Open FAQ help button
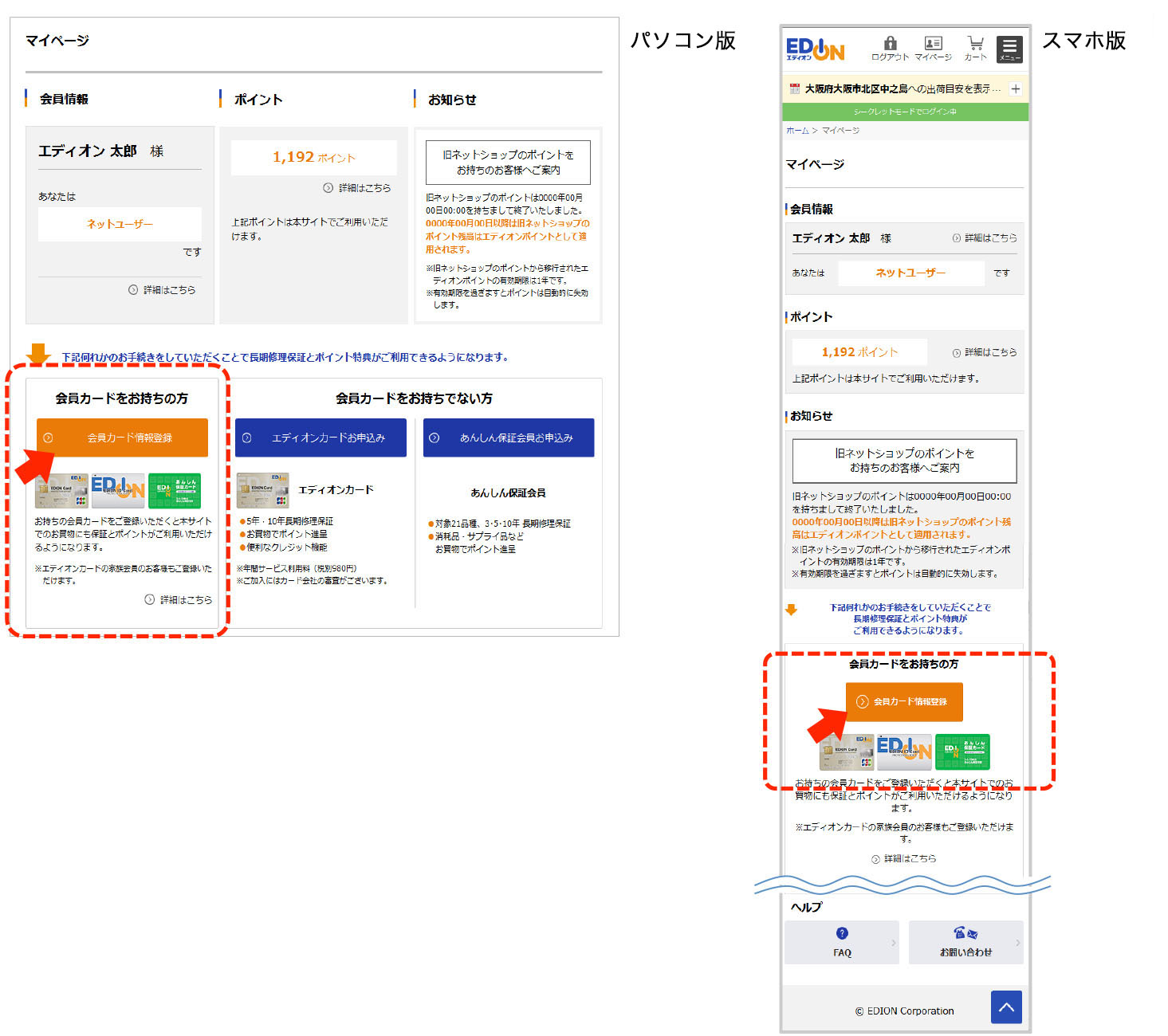Screen dimensions: 1168x1036 coord(842,943)
